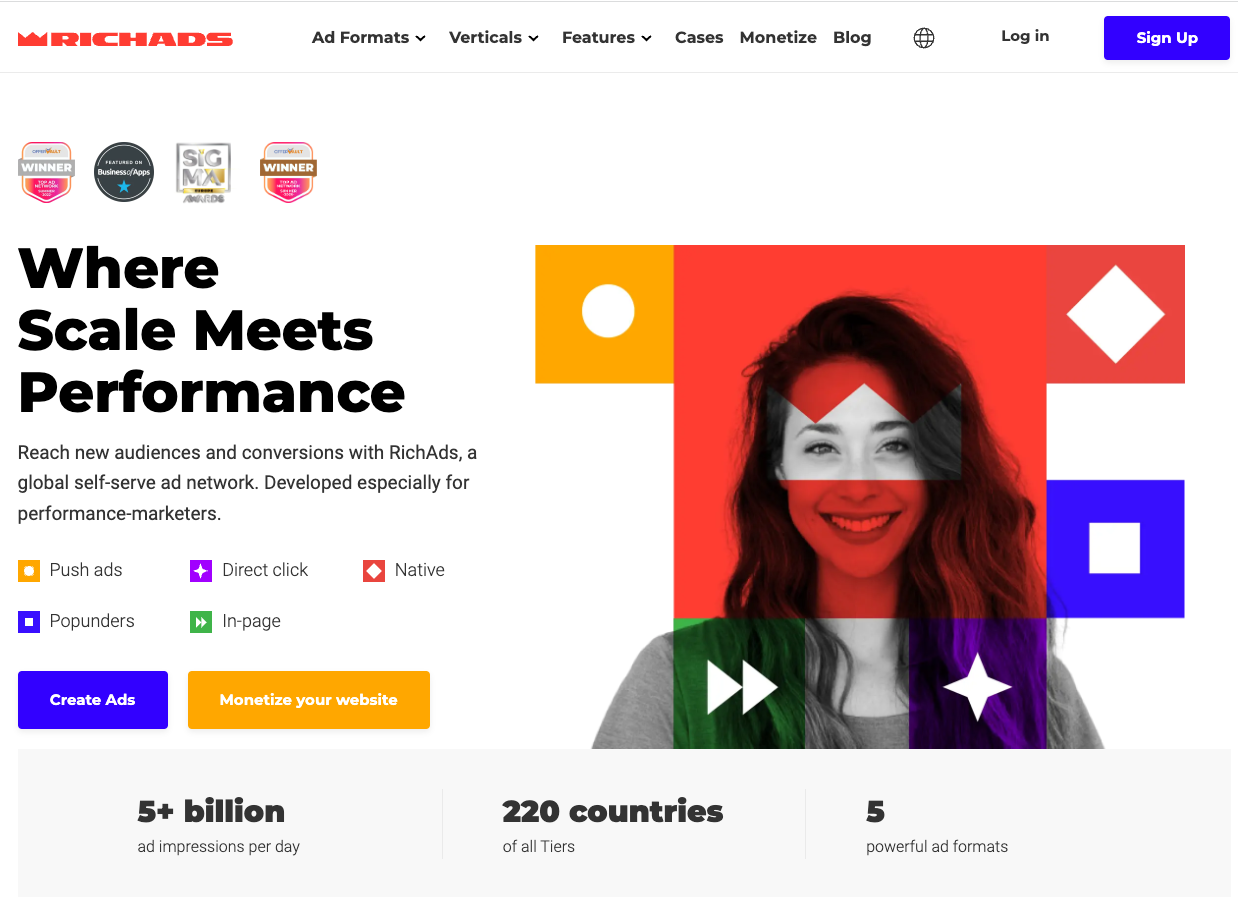
Task: Open the Blog menu item
Action: point(852,38)
